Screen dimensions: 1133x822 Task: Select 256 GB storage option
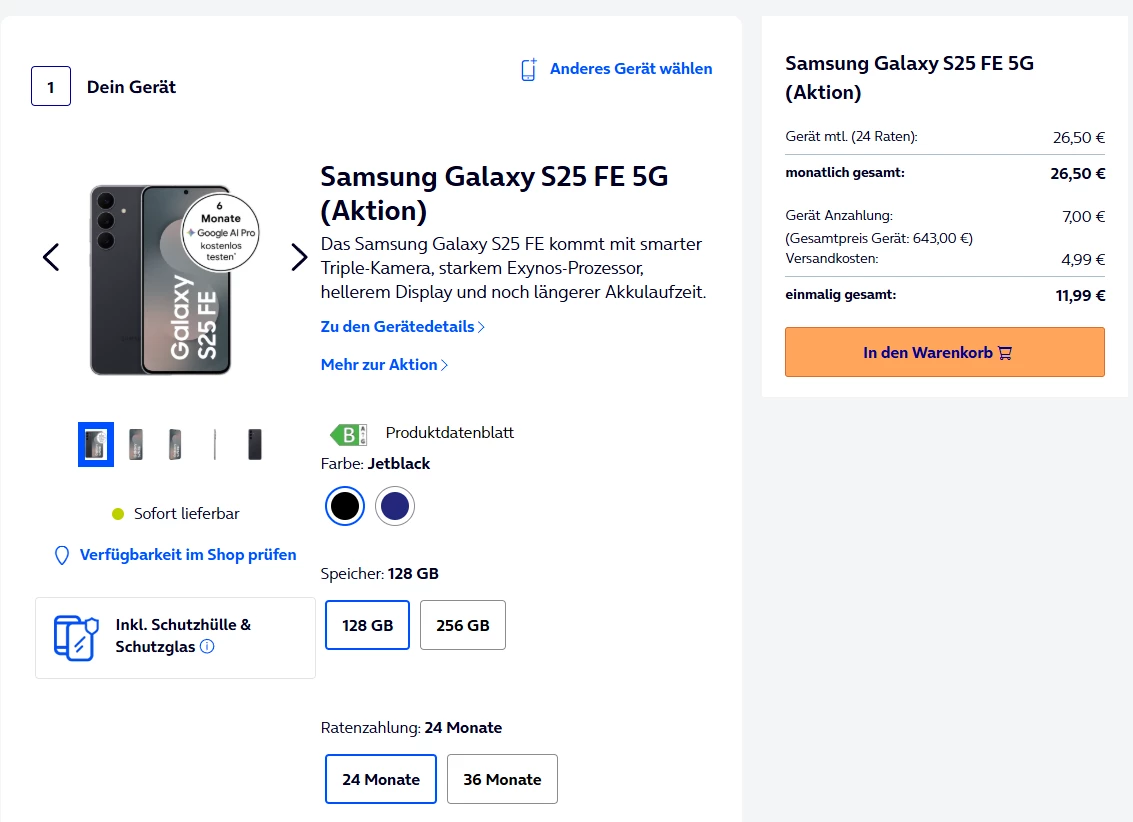pos(463,625)
